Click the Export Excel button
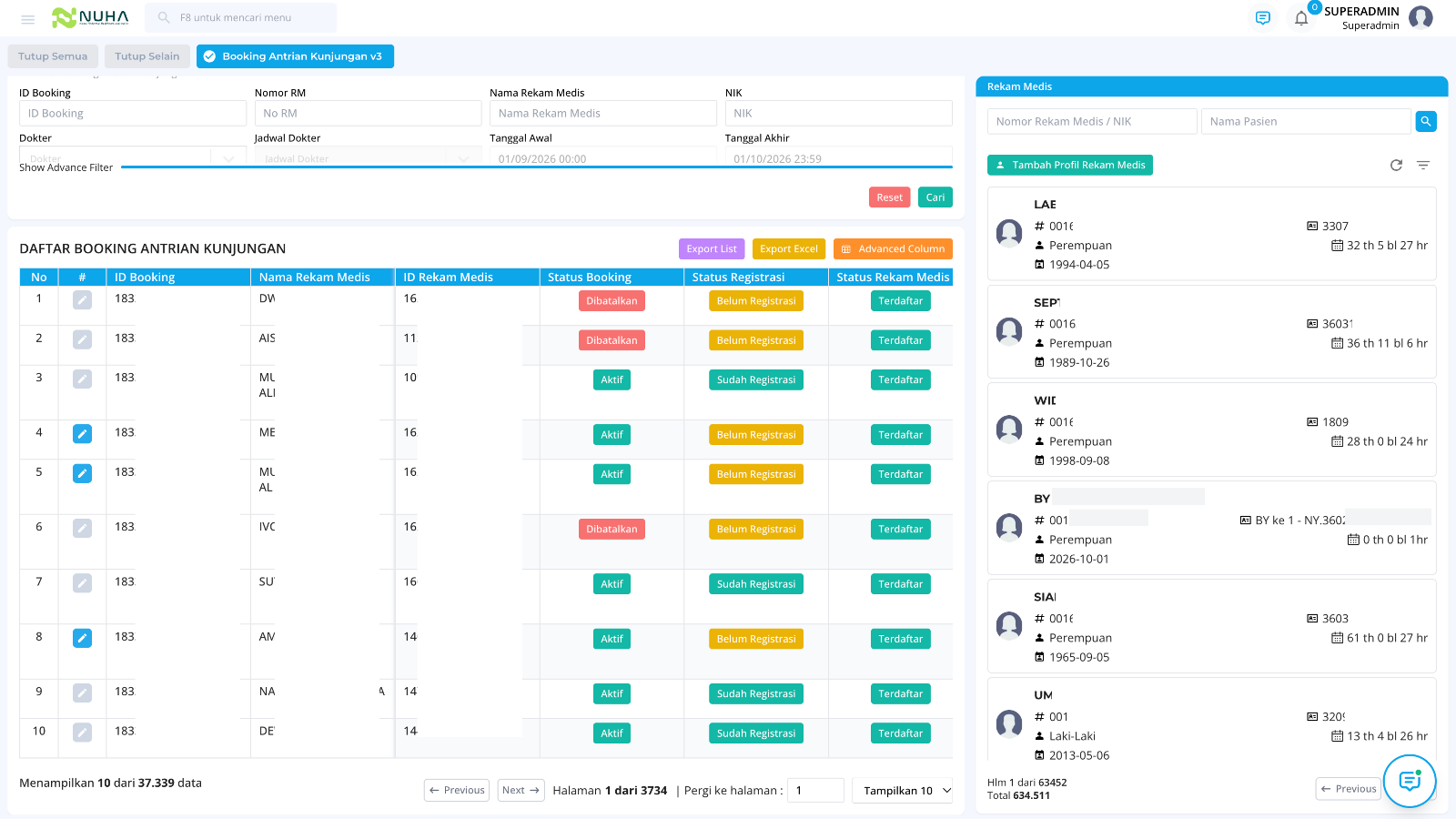 point(789,248)
